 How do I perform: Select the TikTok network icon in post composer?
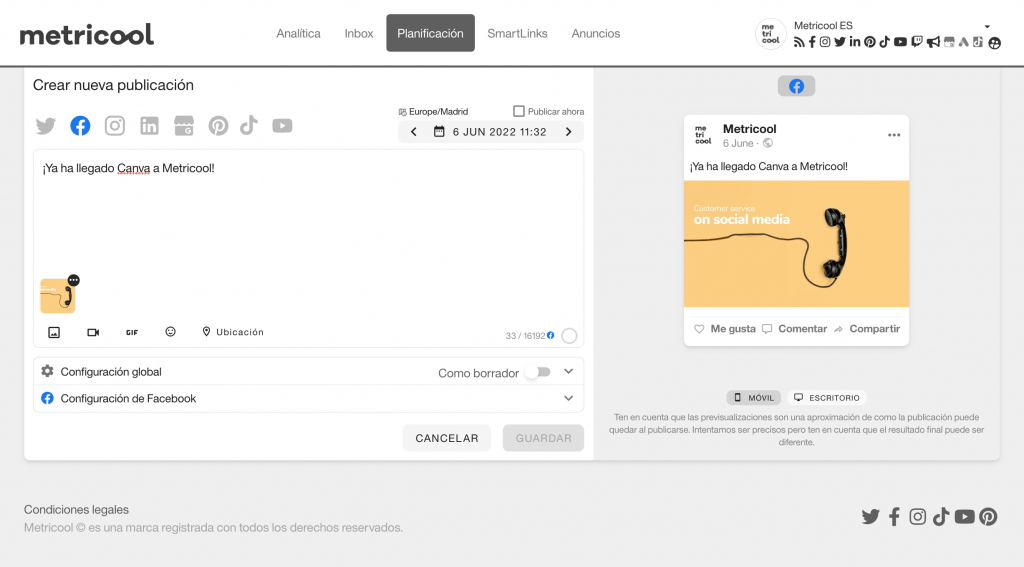[x=249, y=125]
